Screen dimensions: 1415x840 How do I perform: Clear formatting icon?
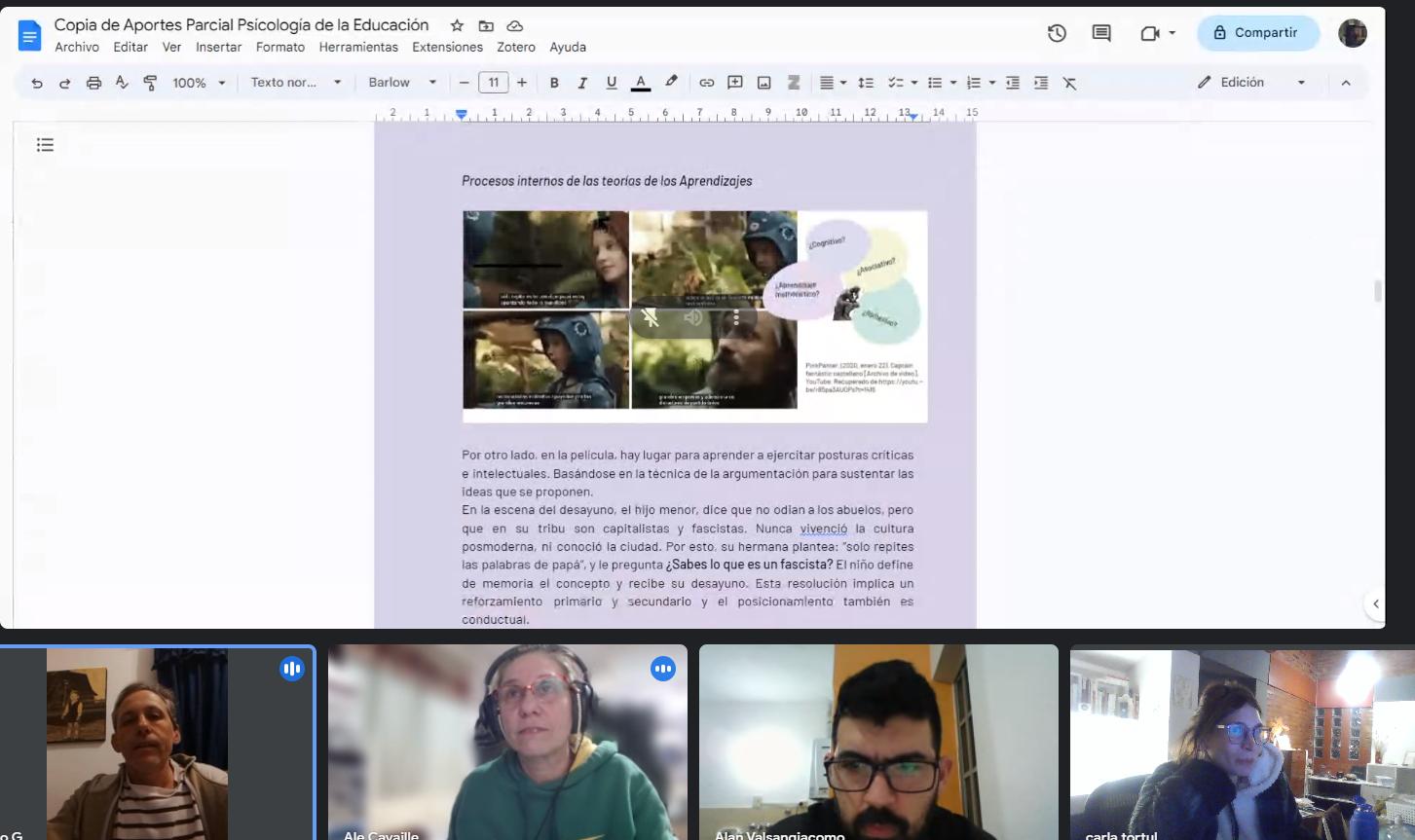tap(1069, 83)
